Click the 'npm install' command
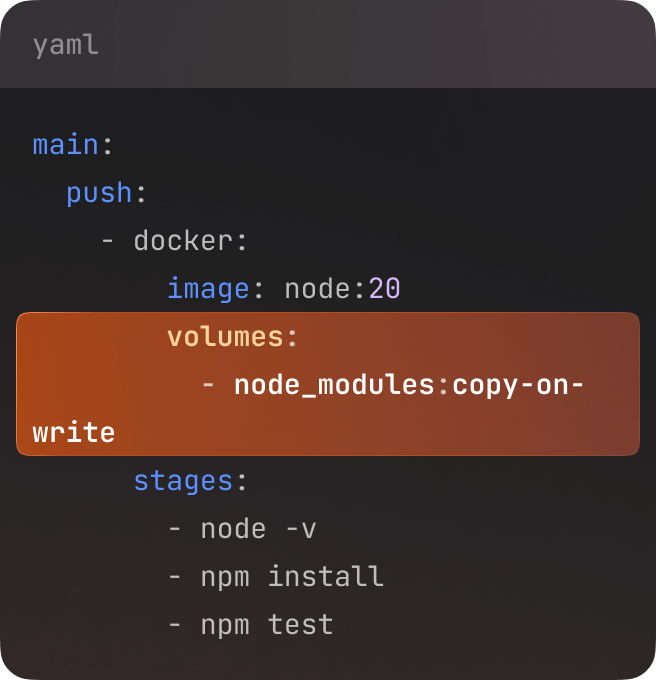656x680 pixels. coord(292,577)
